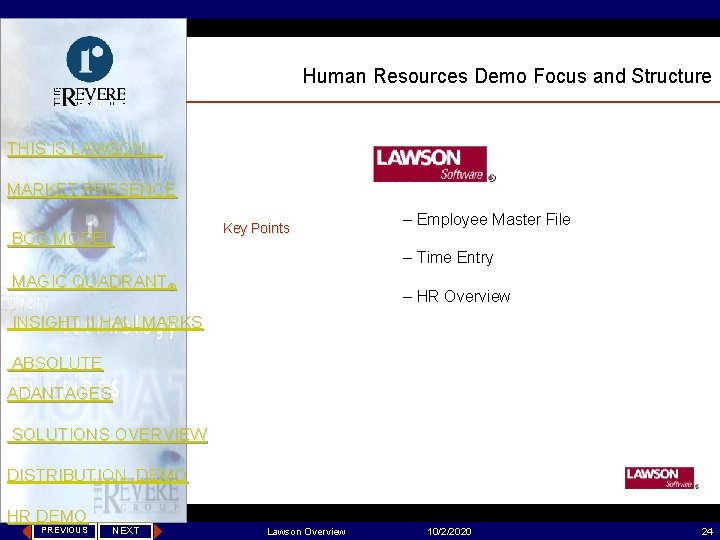720x540 pixels.
Task: Select the Employee Master File bullet
Action: [487, 219]
